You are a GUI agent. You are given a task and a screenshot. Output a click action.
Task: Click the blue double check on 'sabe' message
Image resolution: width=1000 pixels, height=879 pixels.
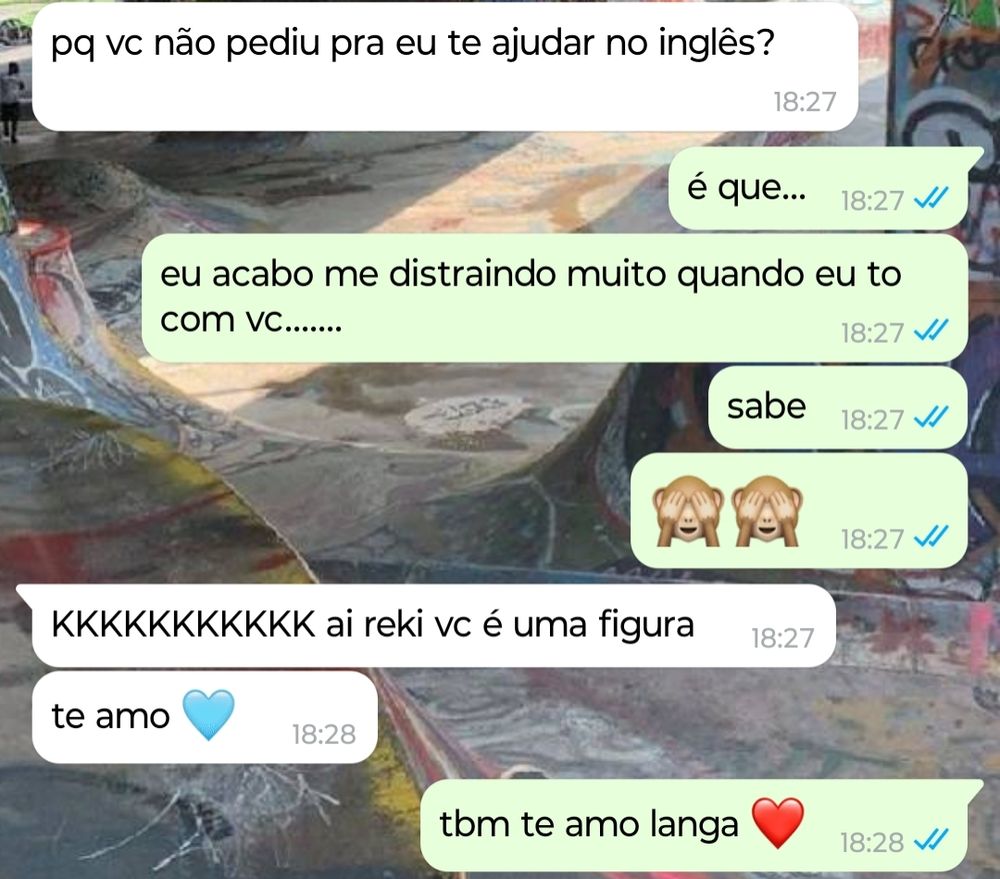point(931,418)
